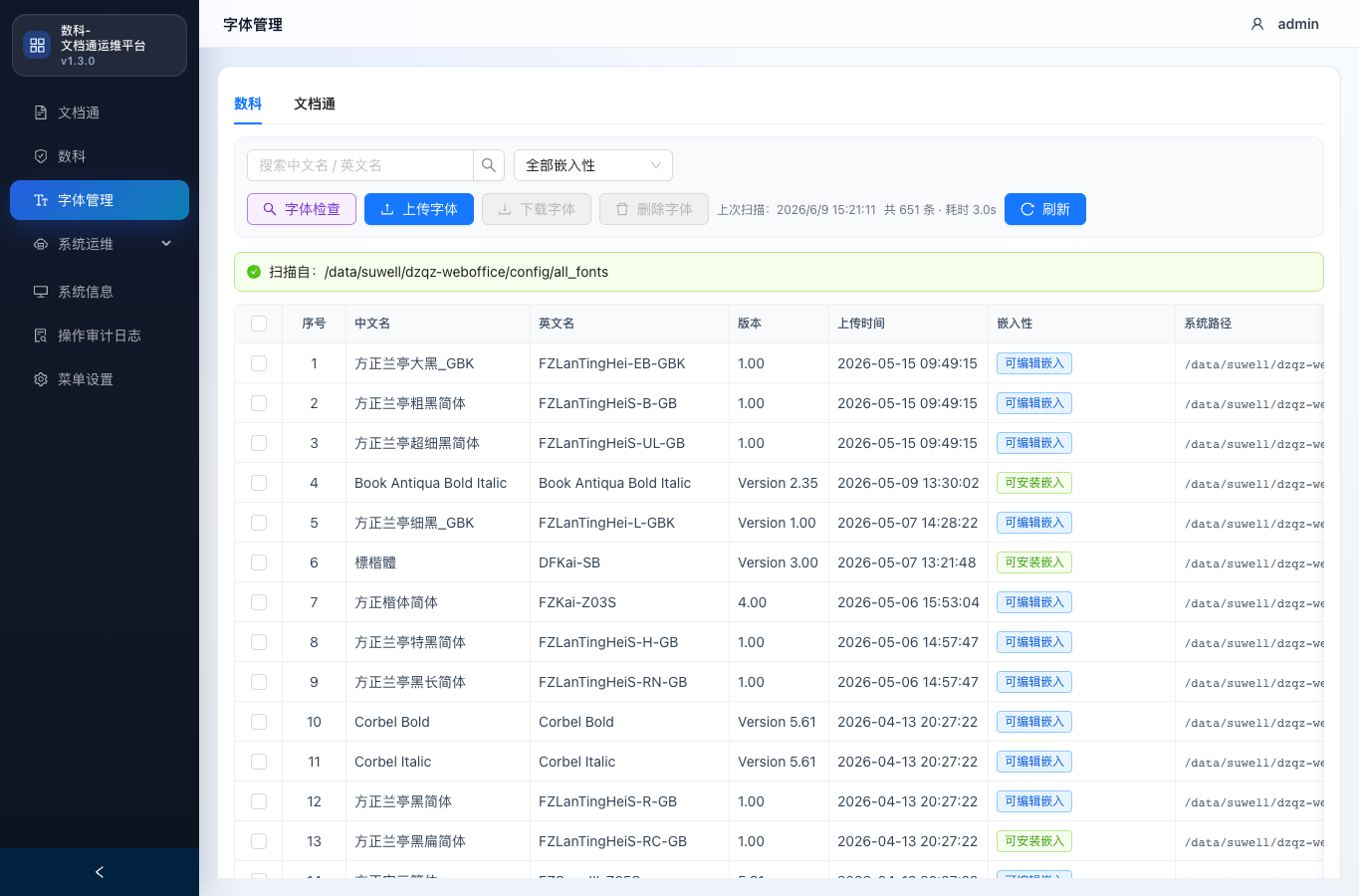Check the row for 方正兰亭黑扁简体
The image size is (1359, 896).
pyautogui.click(x=259, y=841)
